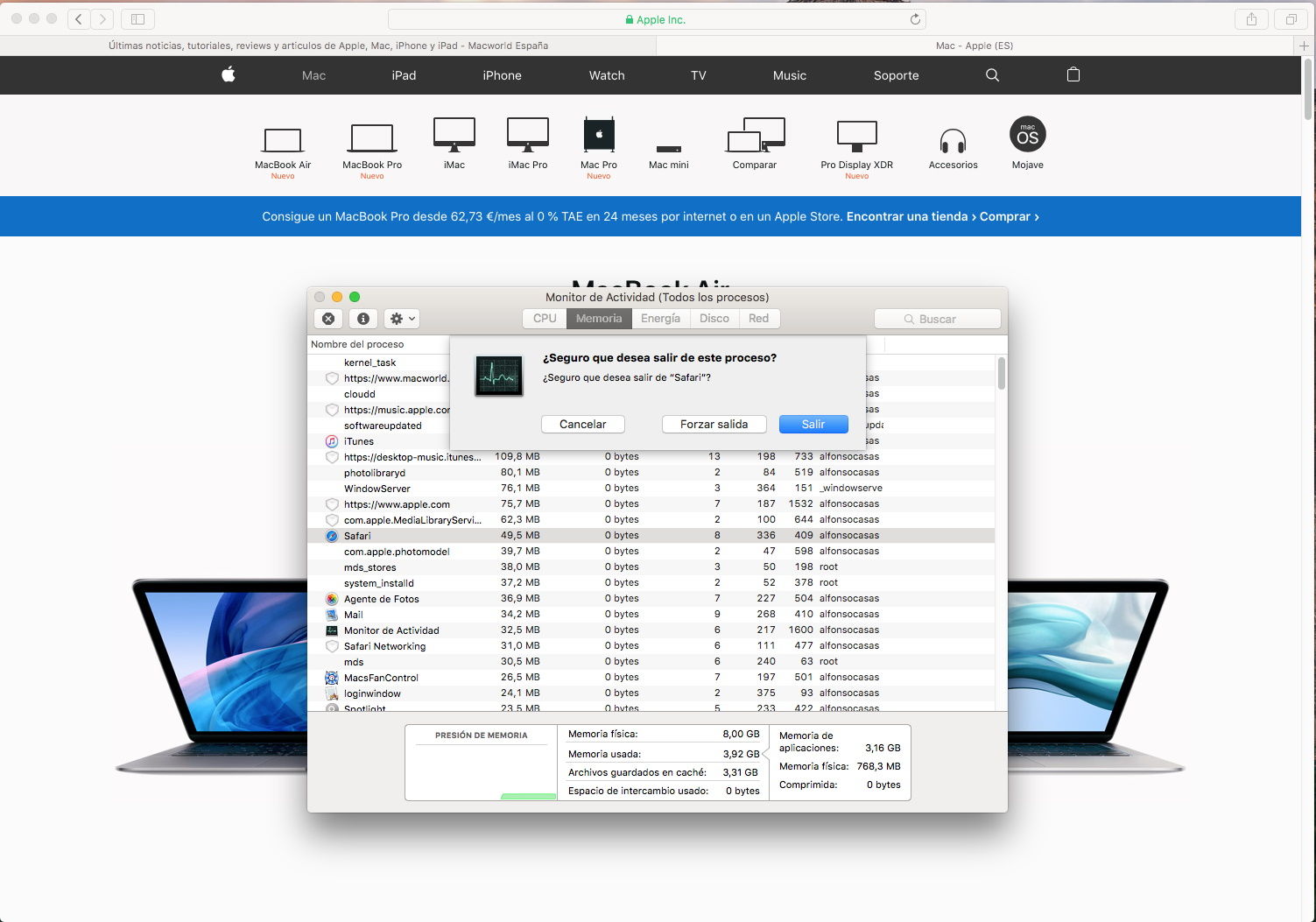1316x922 pixels.
Task: Confirm with the Salir button
Action: tap(813, 424)
